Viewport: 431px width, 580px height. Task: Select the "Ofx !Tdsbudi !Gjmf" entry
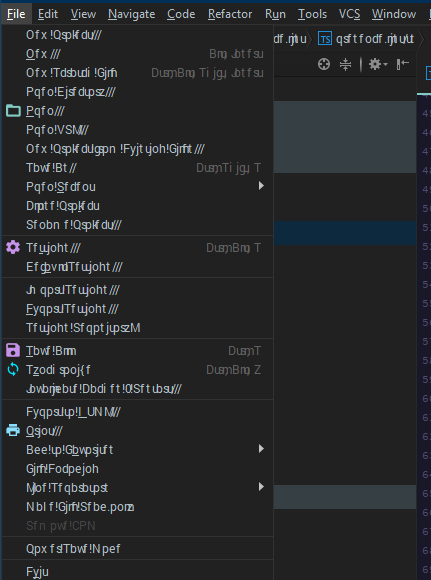137,73
